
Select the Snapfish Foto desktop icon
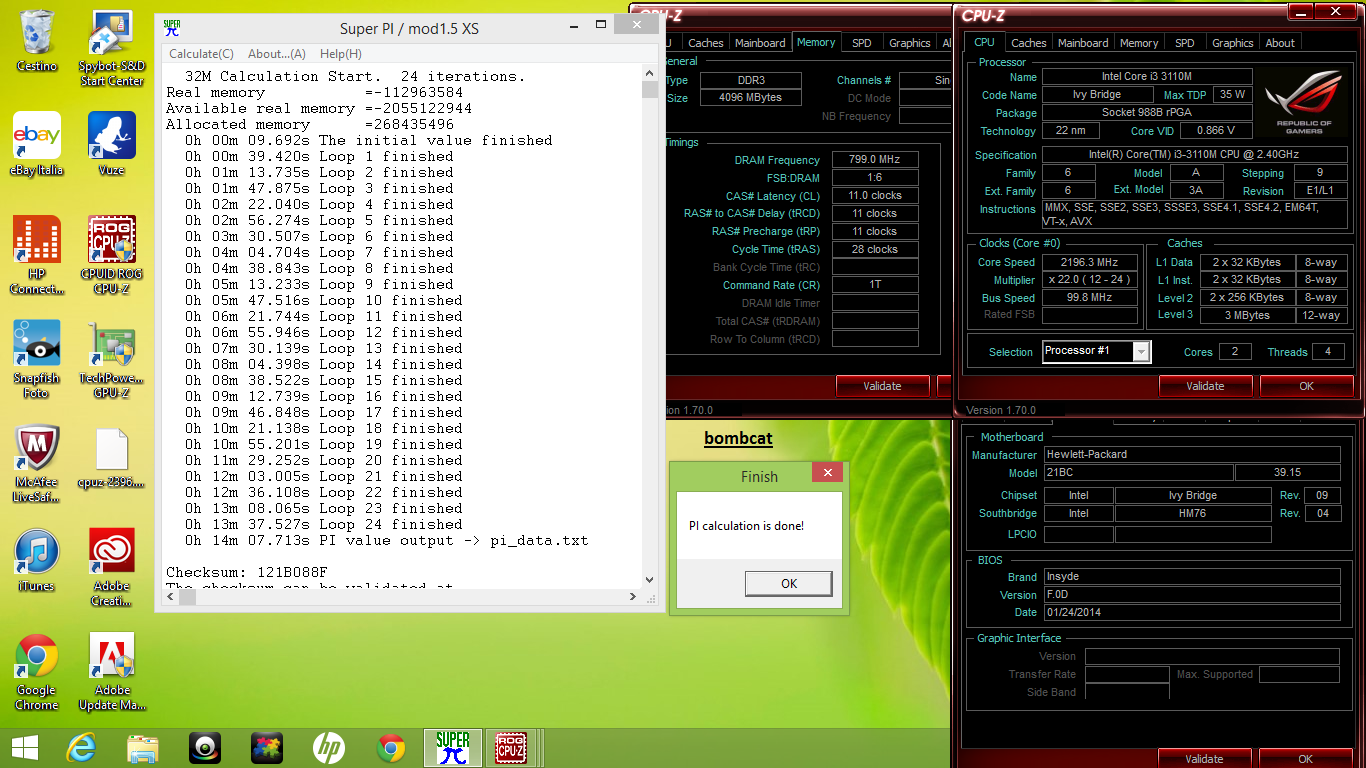tap(37, 360)
